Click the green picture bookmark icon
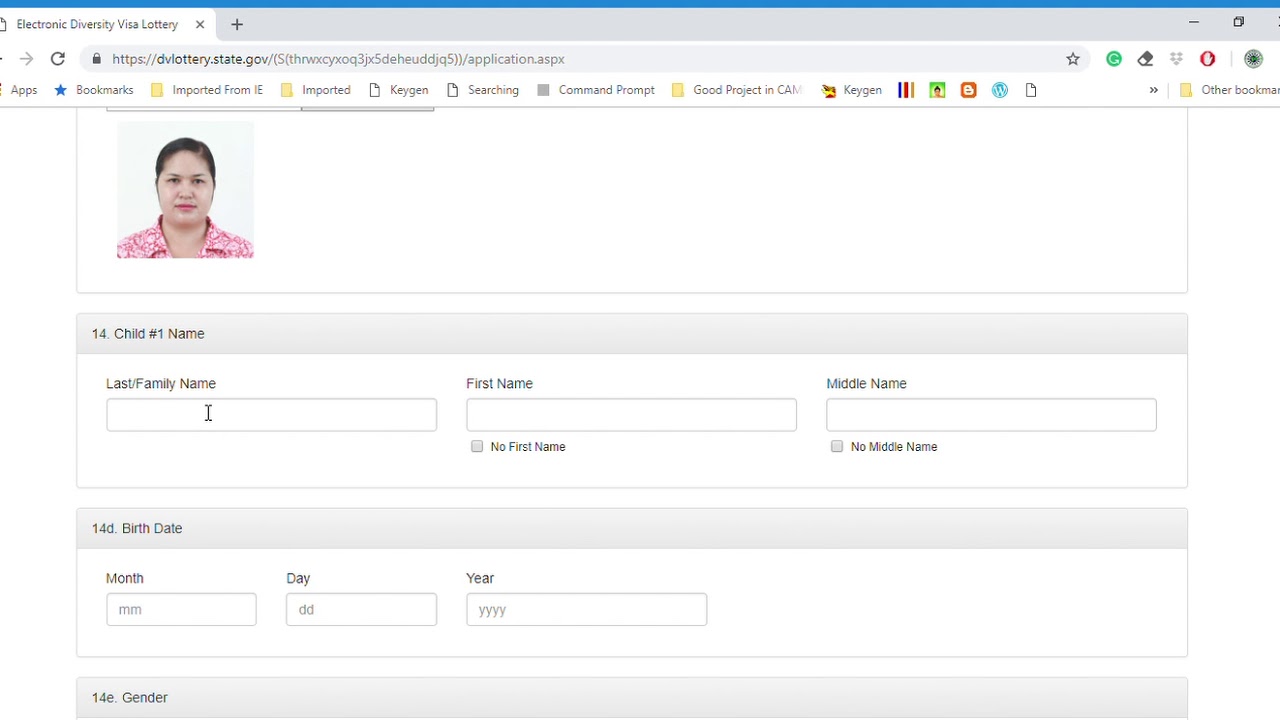The width and height of the screenshot is (1280, 720). (x=937, y=90)
